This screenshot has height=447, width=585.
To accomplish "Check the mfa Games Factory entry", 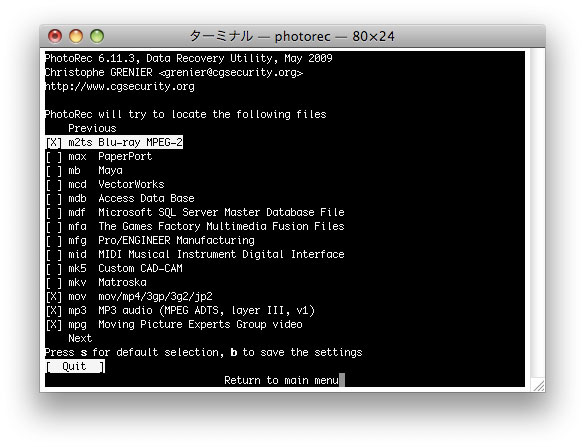I will (x=195, y=226).
